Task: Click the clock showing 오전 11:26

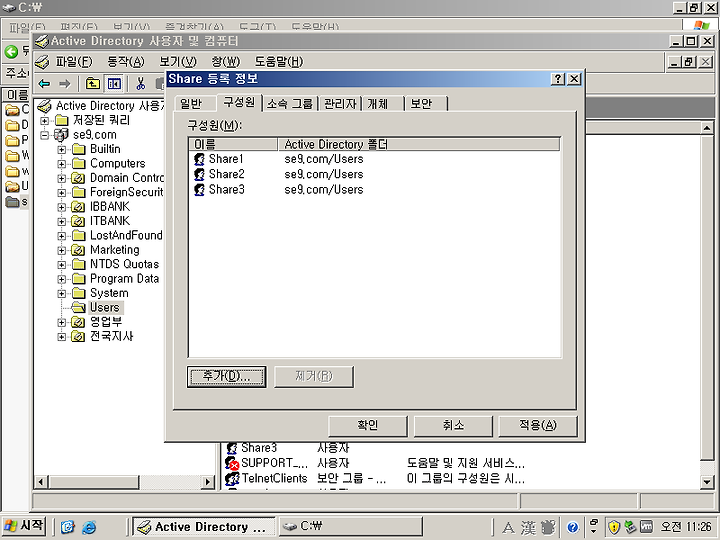Action: (x=686, y=527)
